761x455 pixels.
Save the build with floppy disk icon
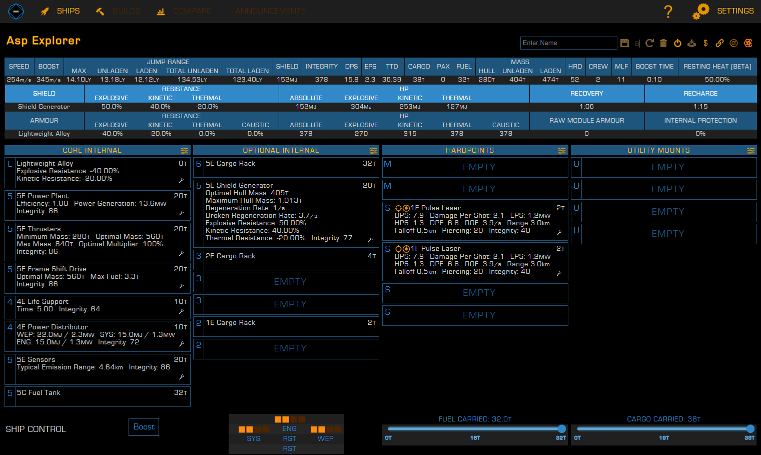[x=625, y=43]
